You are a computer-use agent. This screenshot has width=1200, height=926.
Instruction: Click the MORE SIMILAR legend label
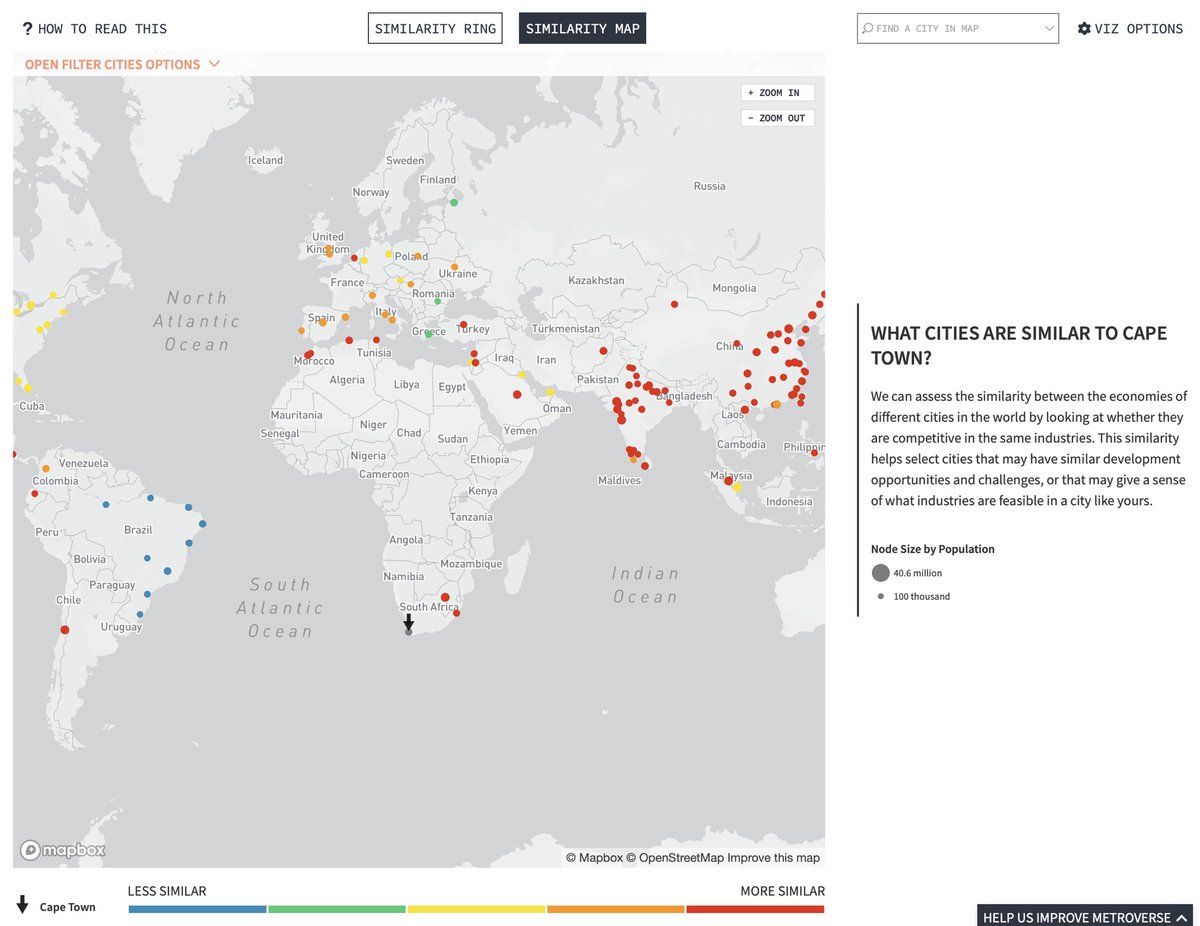point(783,891)
